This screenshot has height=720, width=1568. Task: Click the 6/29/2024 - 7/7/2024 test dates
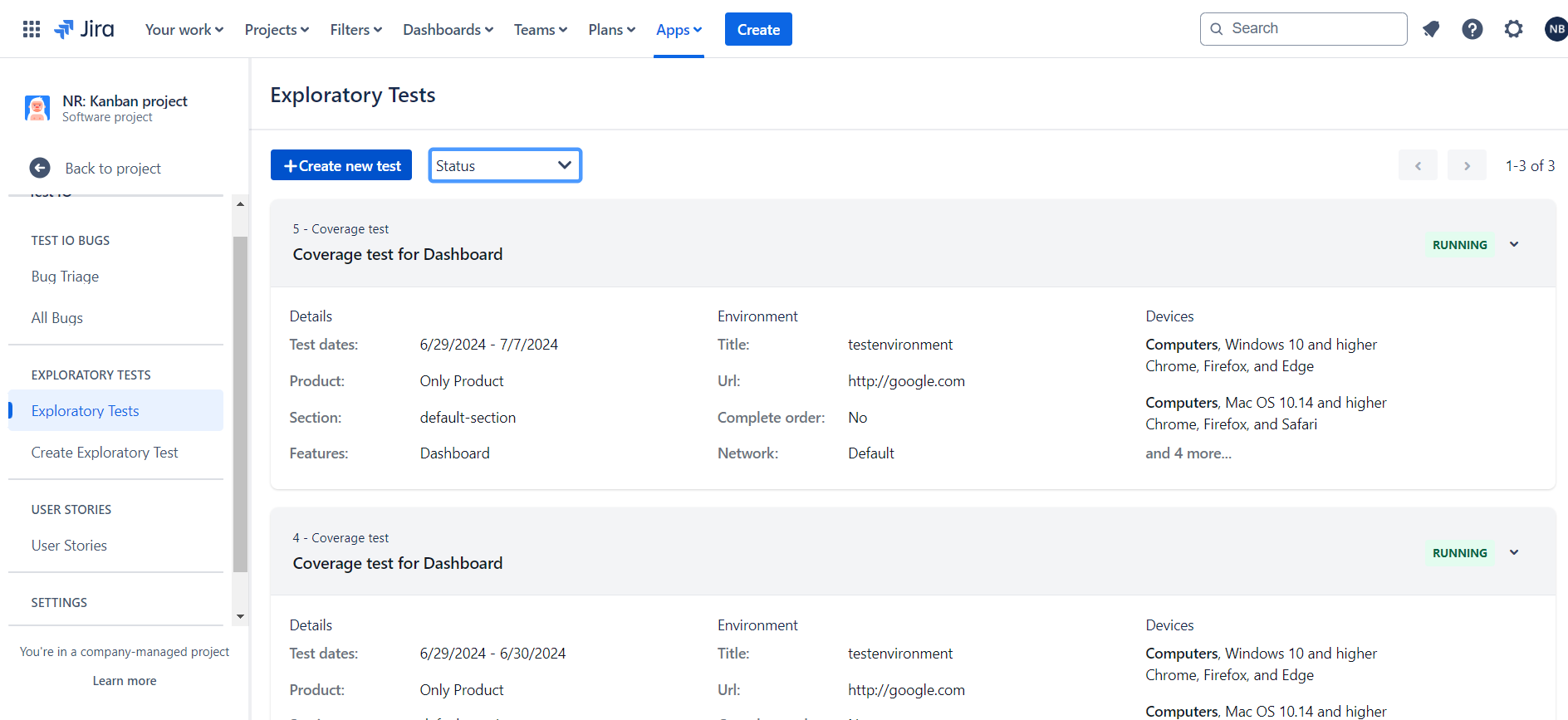click(x=489, y=345)
